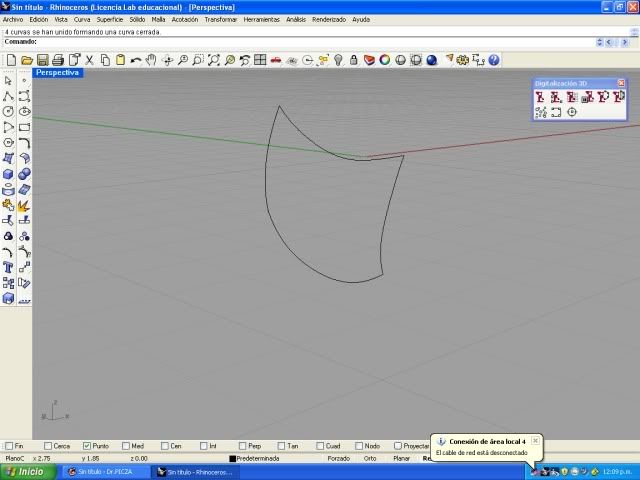This screenshot has width=640, height=480.
Task: Enable the Fin object snap checkbox
Action: point(9,446)
